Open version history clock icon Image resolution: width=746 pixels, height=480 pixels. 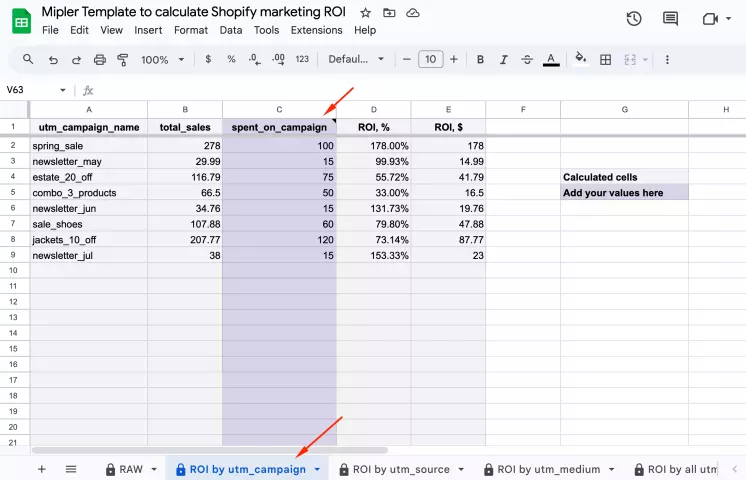(633, 19)
